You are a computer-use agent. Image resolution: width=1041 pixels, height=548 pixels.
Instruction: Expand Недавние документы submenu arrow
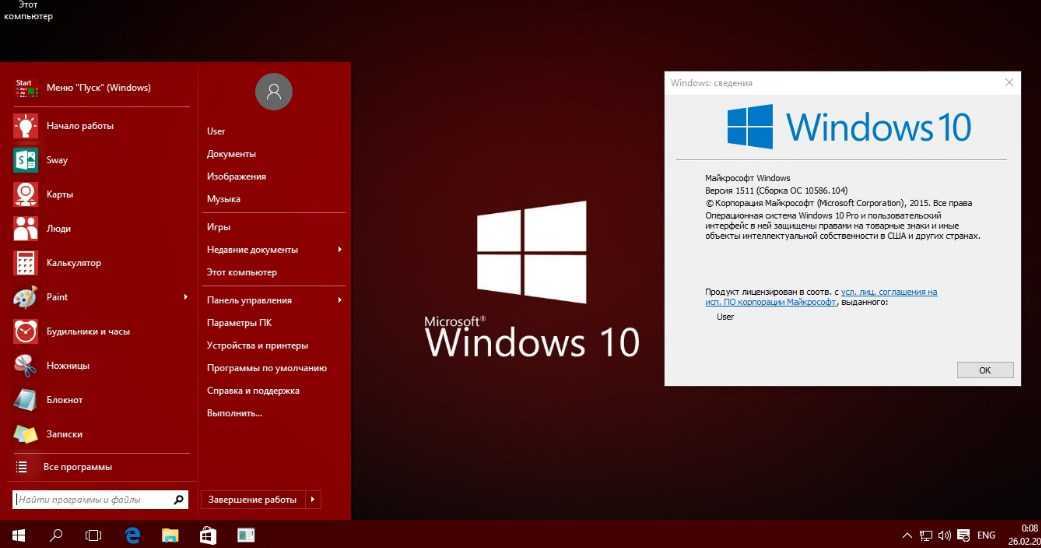point(339,250)
